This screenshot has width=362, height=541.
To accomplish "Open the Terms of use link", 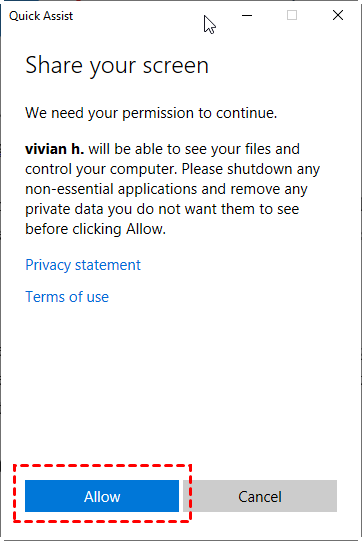I will tap(67, 297).
